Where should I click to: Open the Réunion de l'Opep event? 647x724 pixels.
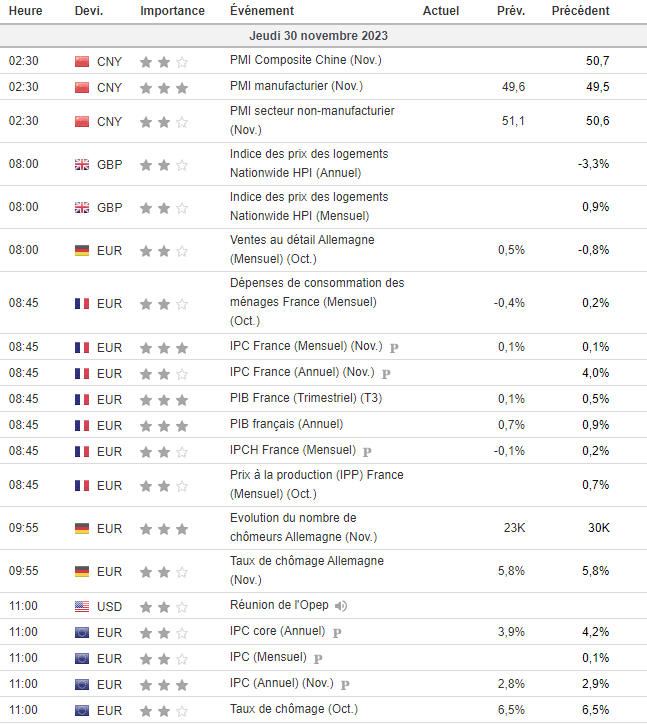click(279, 606)
